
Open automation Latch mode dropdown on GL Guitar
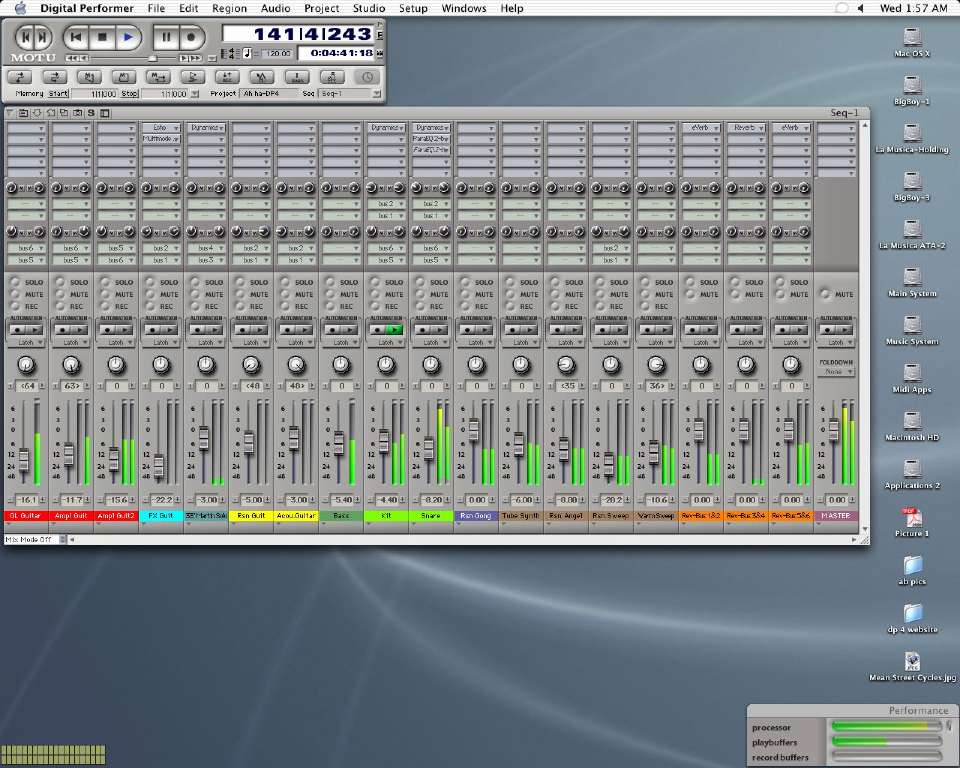pyautogui.click(x=26, y=342)
